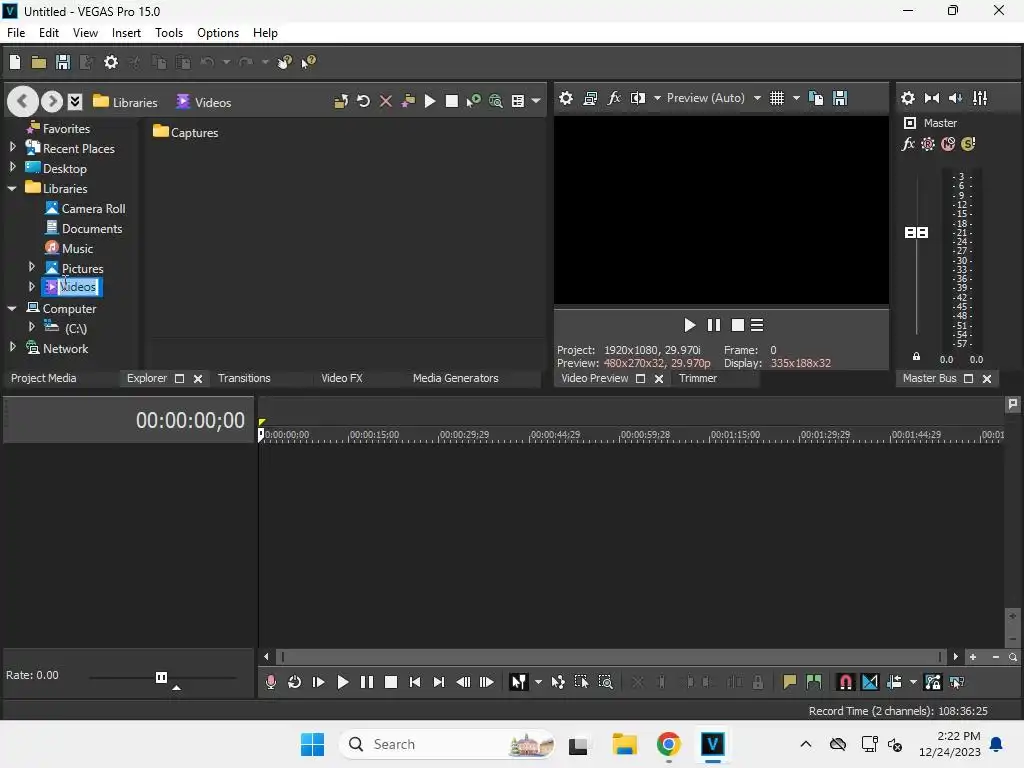This screenshot has height=768, width=1024.
Task: Launch the interactive tutorials hand icon
Action: pyautogui.click(x=285, y=62)
